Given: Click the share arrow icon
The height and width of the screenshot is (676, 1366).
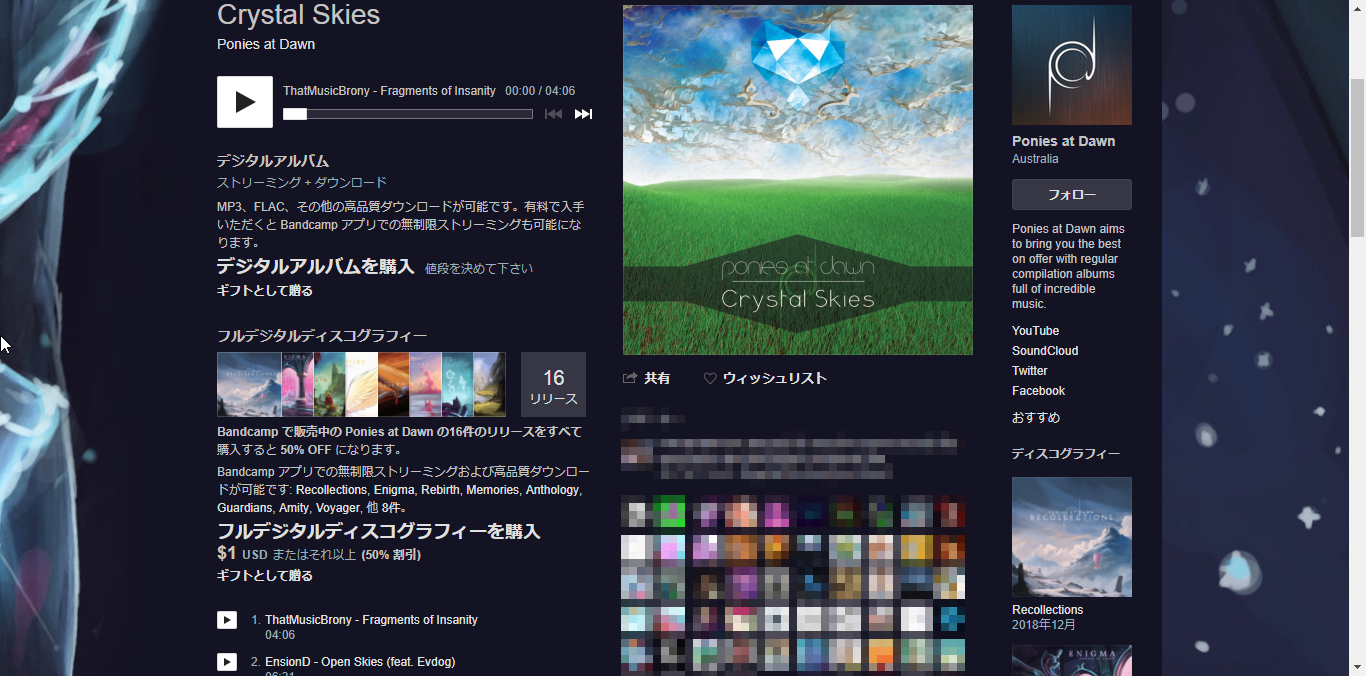Looking at the screenshot, I should [x=630, y=378].
